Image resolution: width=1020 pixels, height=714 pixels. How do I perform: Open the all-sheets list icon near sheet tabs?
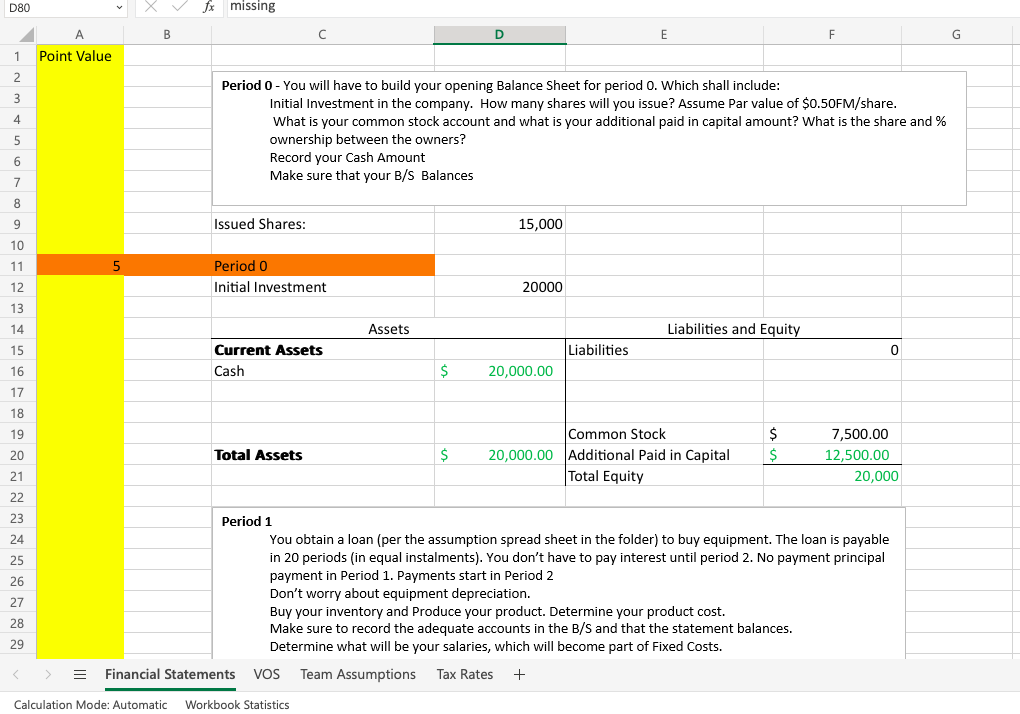click(x=79, y=674)
